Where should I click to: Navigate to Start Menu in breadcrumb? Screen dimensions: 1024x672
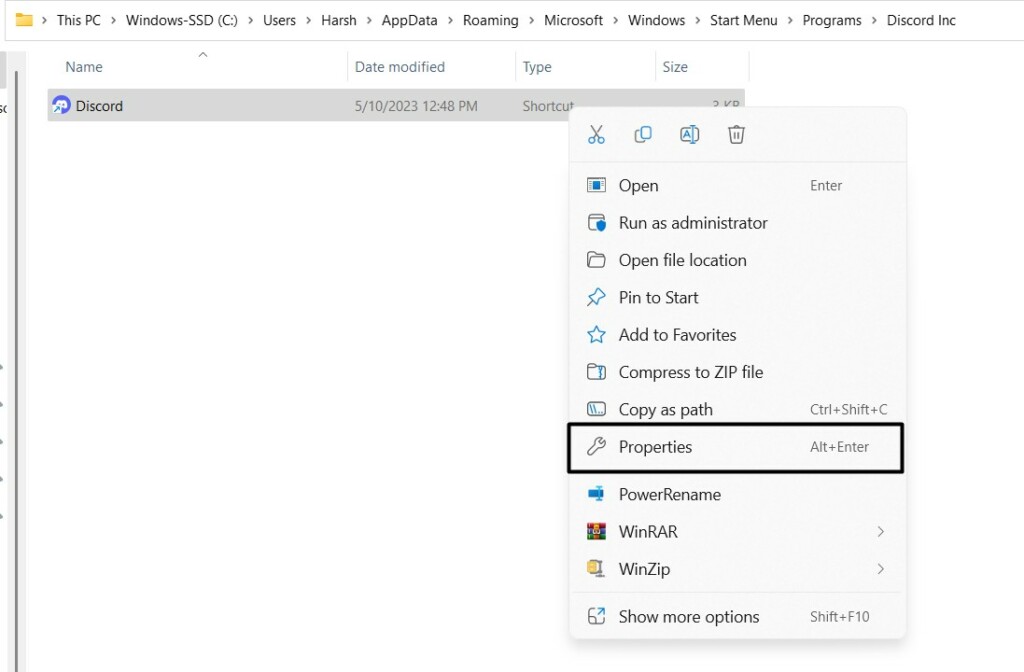[x=743, y=20]
